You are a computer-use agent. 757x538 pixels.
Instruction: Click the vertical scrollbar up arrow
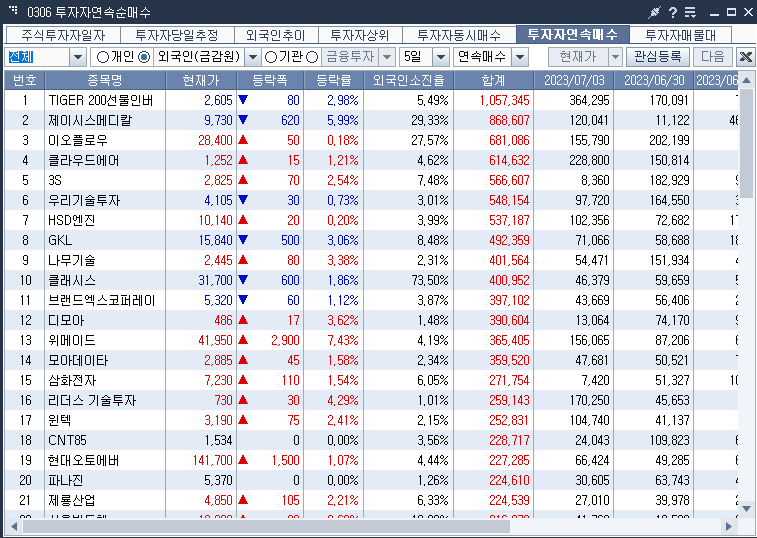746,80
